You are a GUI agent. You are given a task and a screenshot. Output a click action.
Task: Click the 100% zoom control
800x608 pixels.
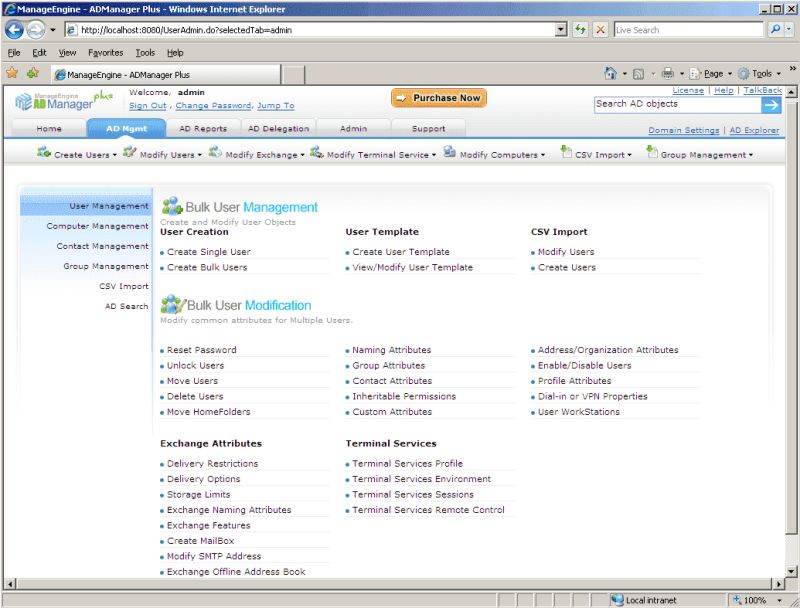coord(751,600)
